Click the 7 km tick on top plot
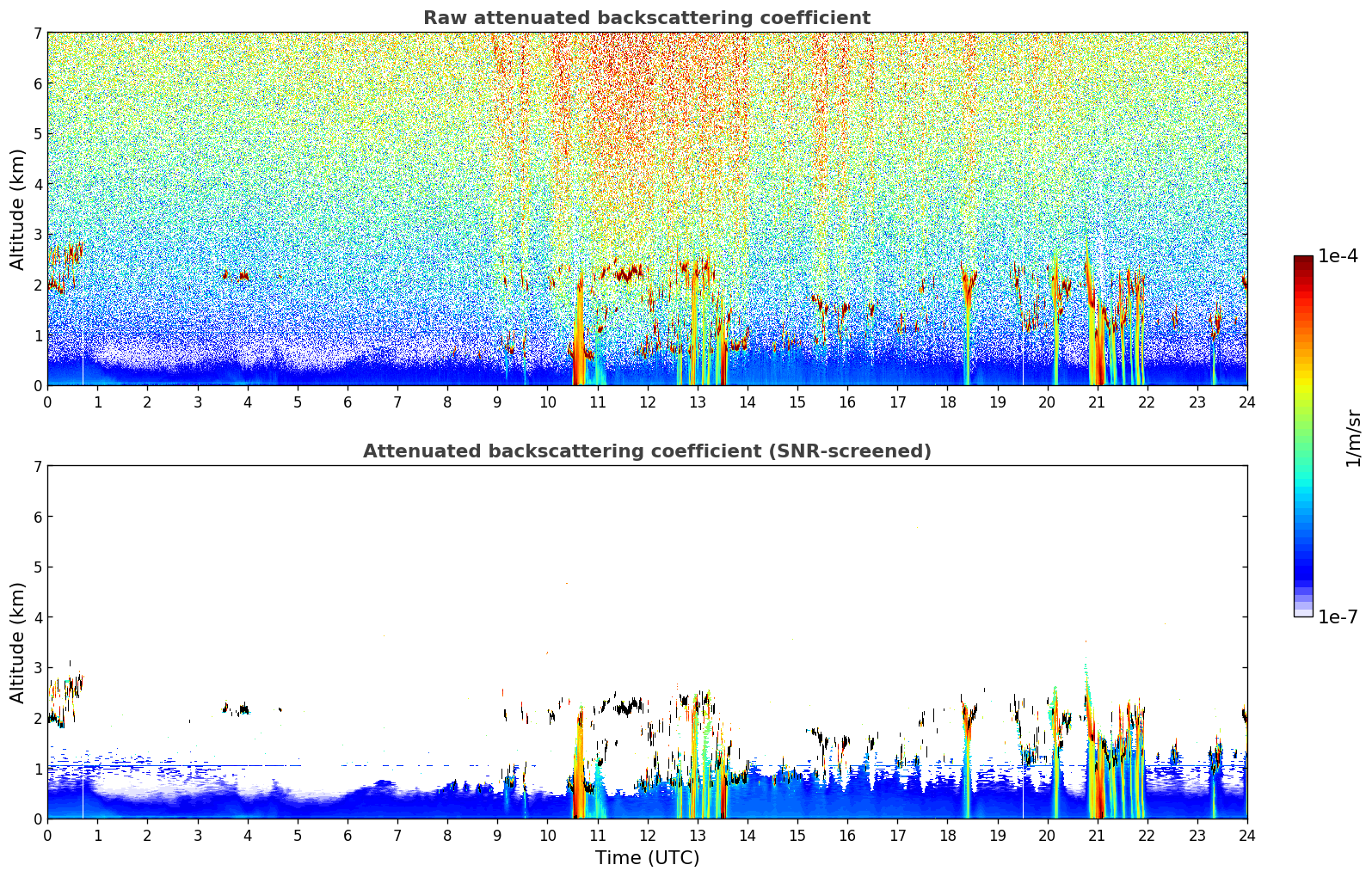Image resolution: width=1372 pixels, height=877 pixels. [x=38, y=33]
